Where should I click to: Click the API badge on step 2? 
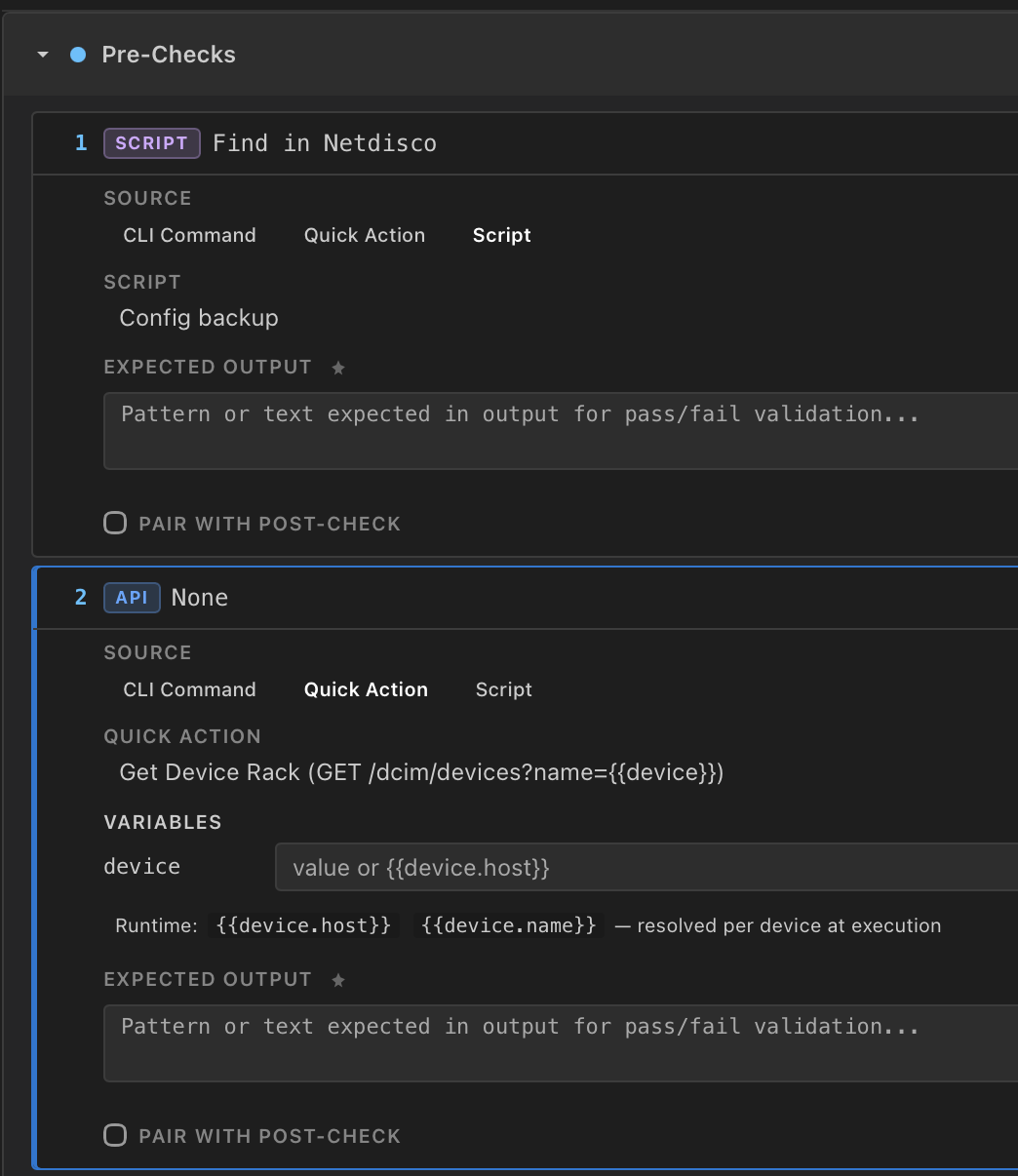pyautogui.click(x=132, y=598)
